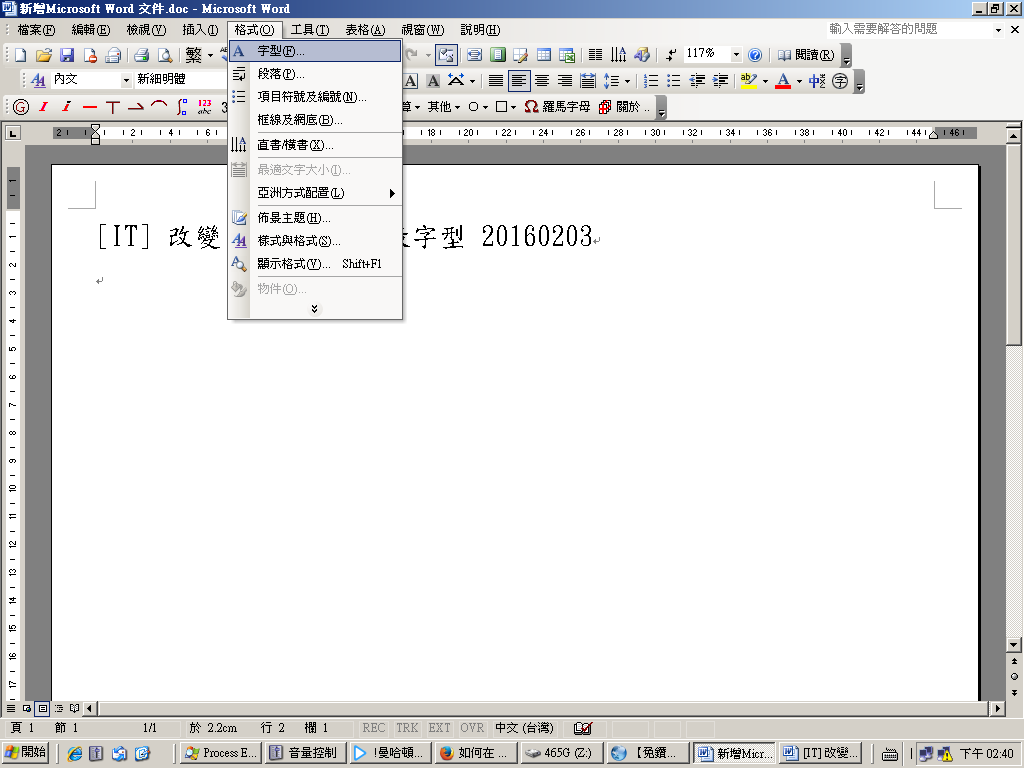The width and height of the screenshot is (1024, 768).
Task: Click the character shading A icon
Action: 432,81
